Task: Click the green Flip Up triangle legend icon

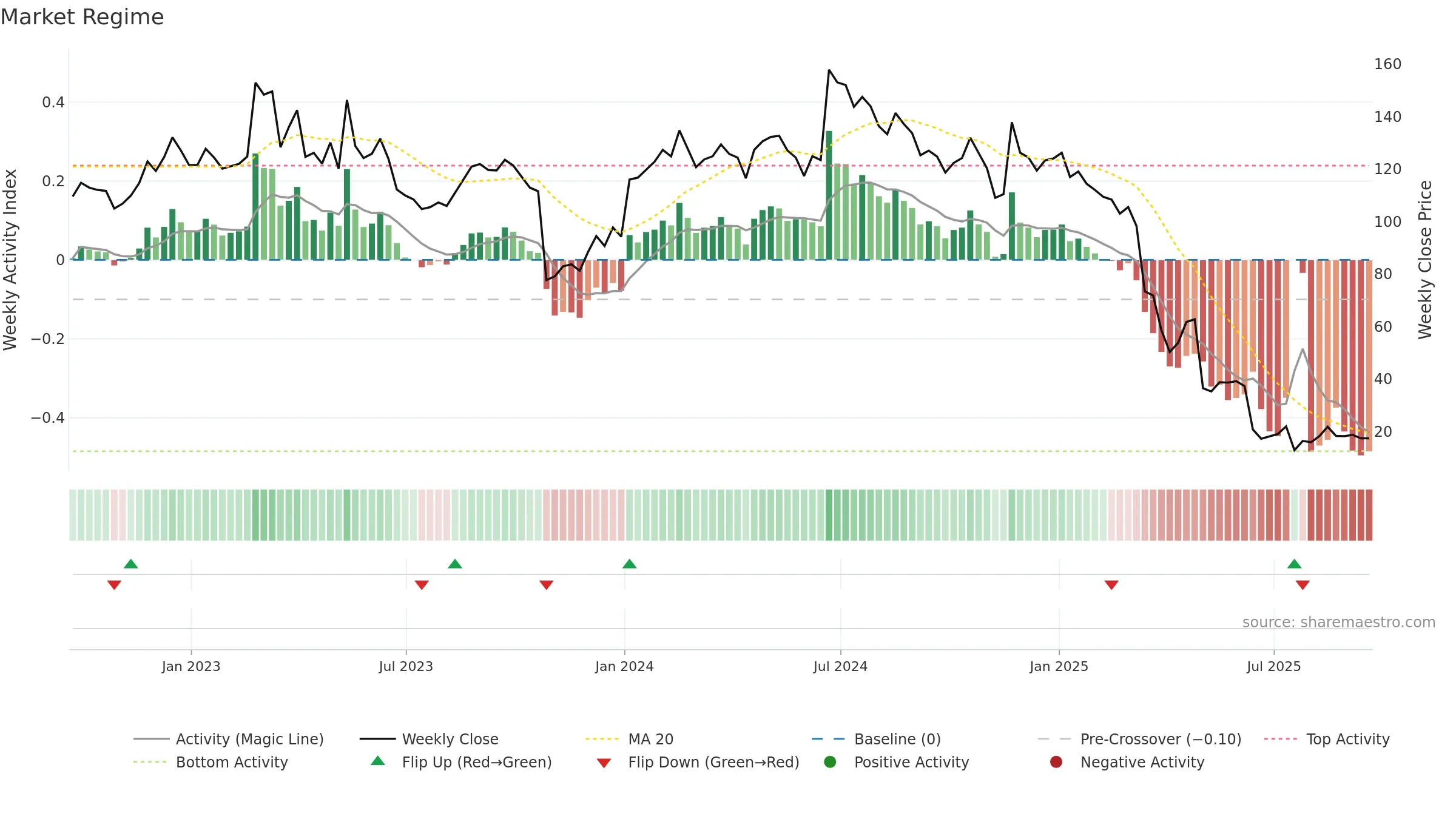Action: (x=378, y=761)
